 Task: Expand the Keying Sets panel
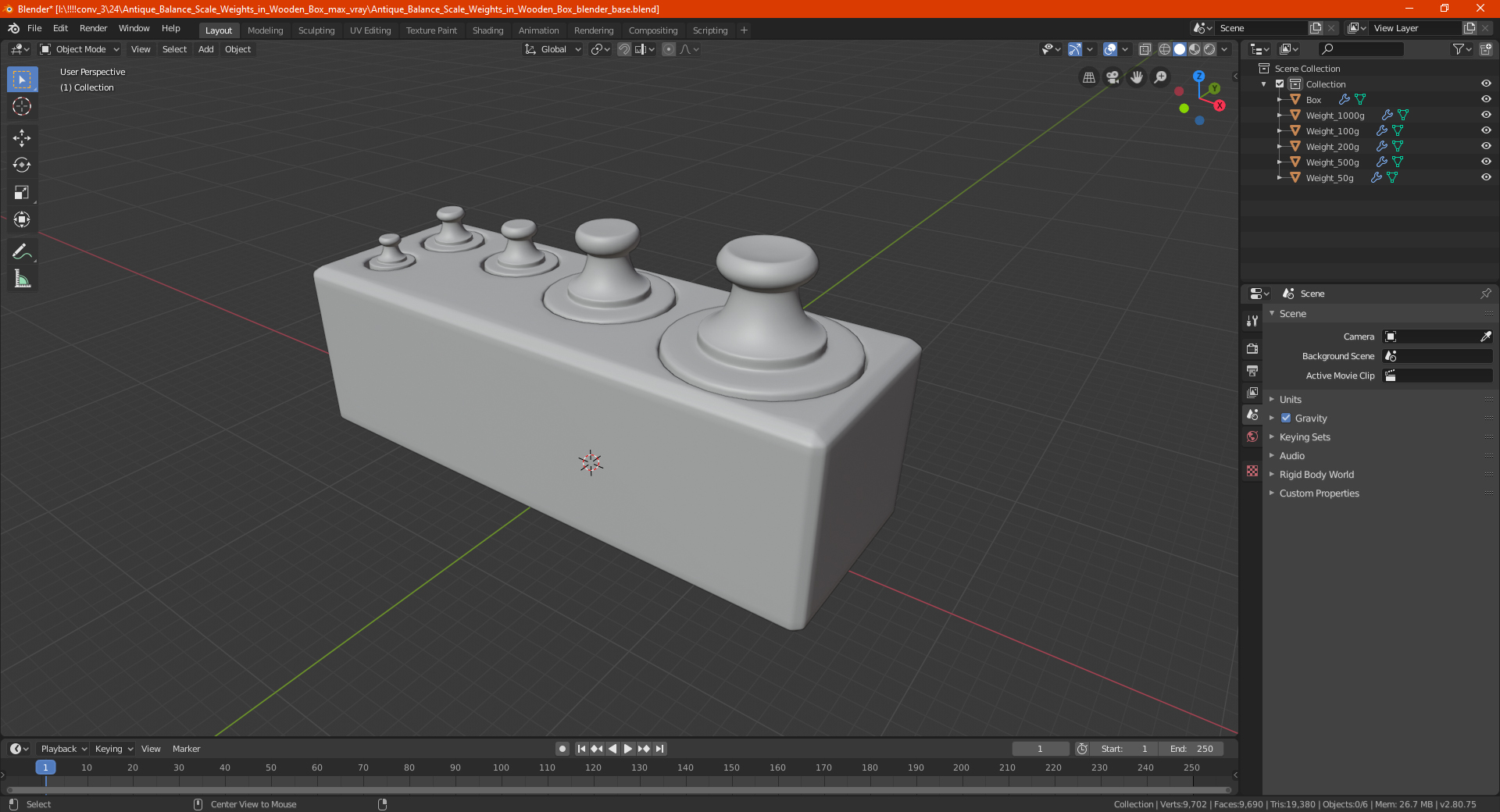pyautogui.click(x=1305, y=437)
